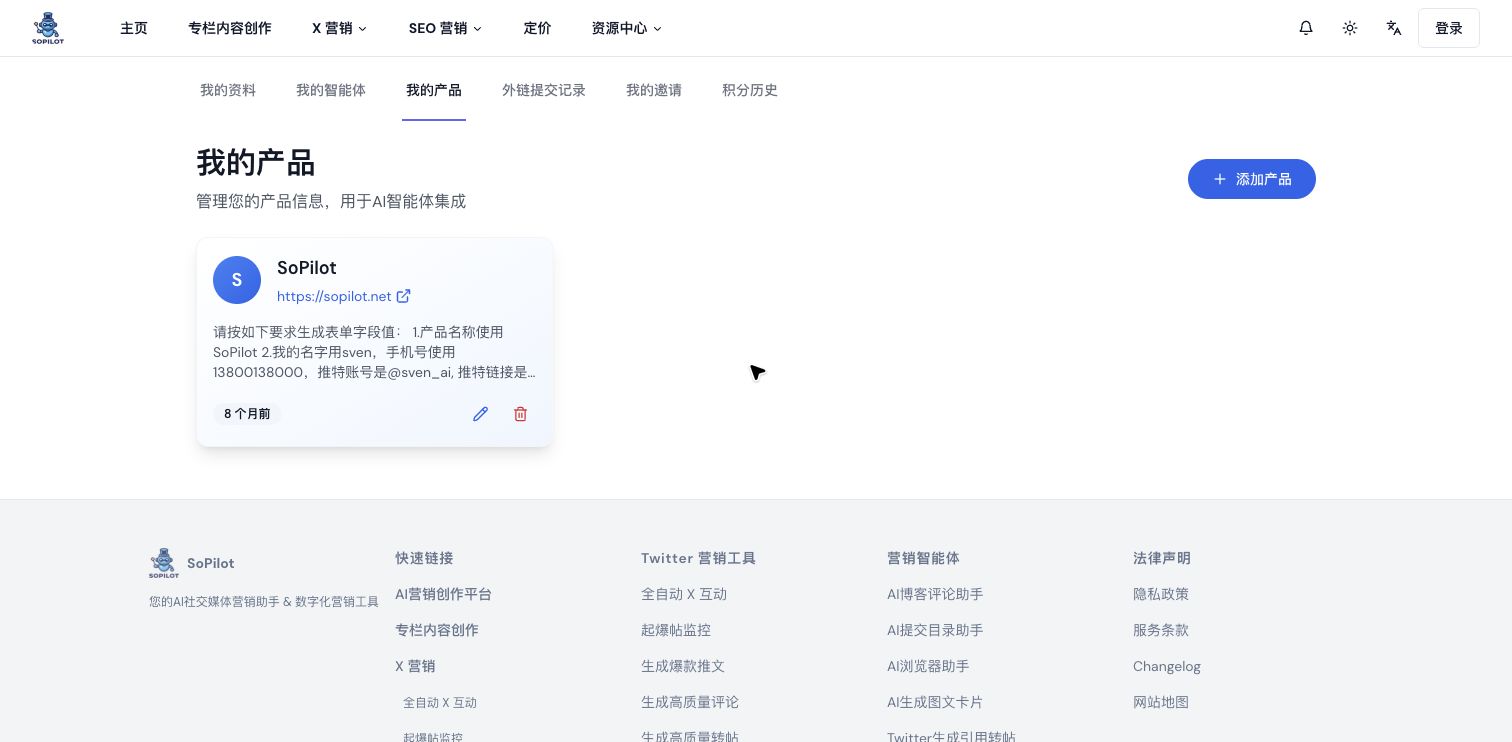Screen dimensions: 1512x742
Task: Open footer link Changelog
Action: pyautogui.click(x=1167, y=666)
